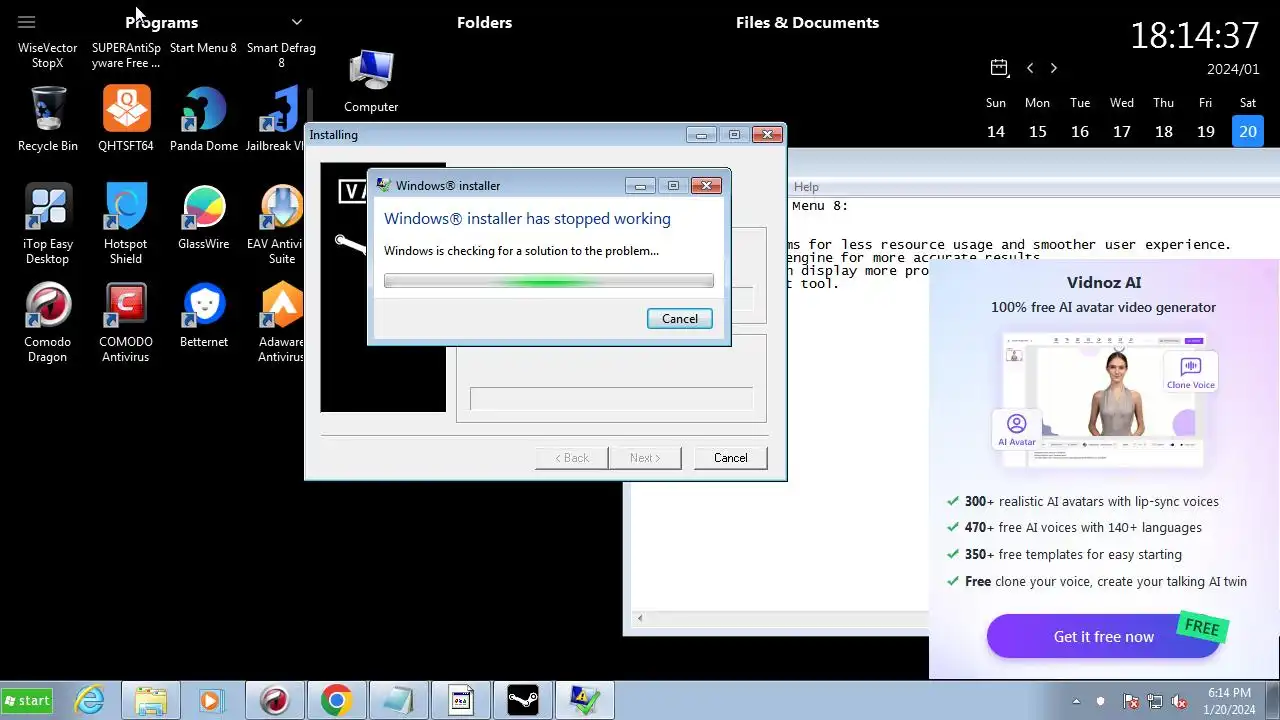Launch Comodo Dragon desktop shortcut

[48, 322]
